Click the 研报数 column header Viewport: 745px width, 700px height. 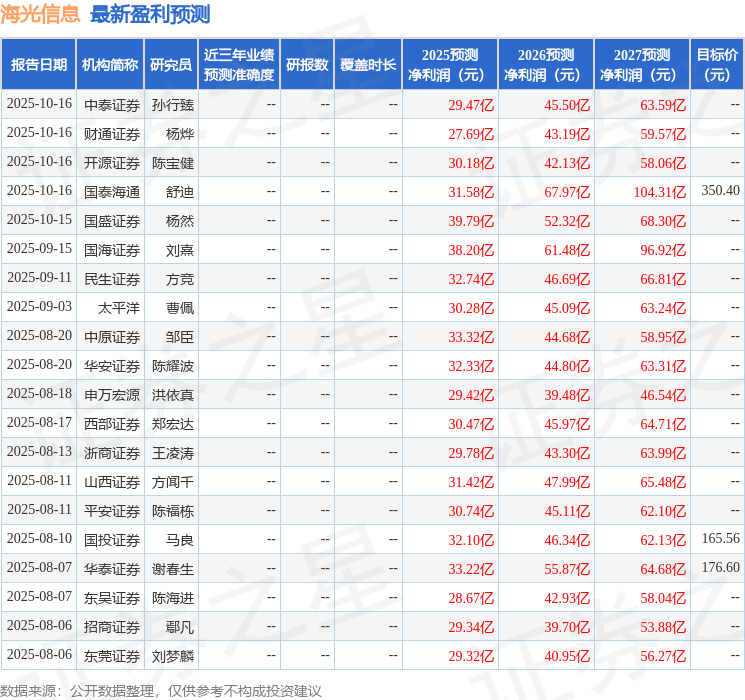(x=307, y=64)
